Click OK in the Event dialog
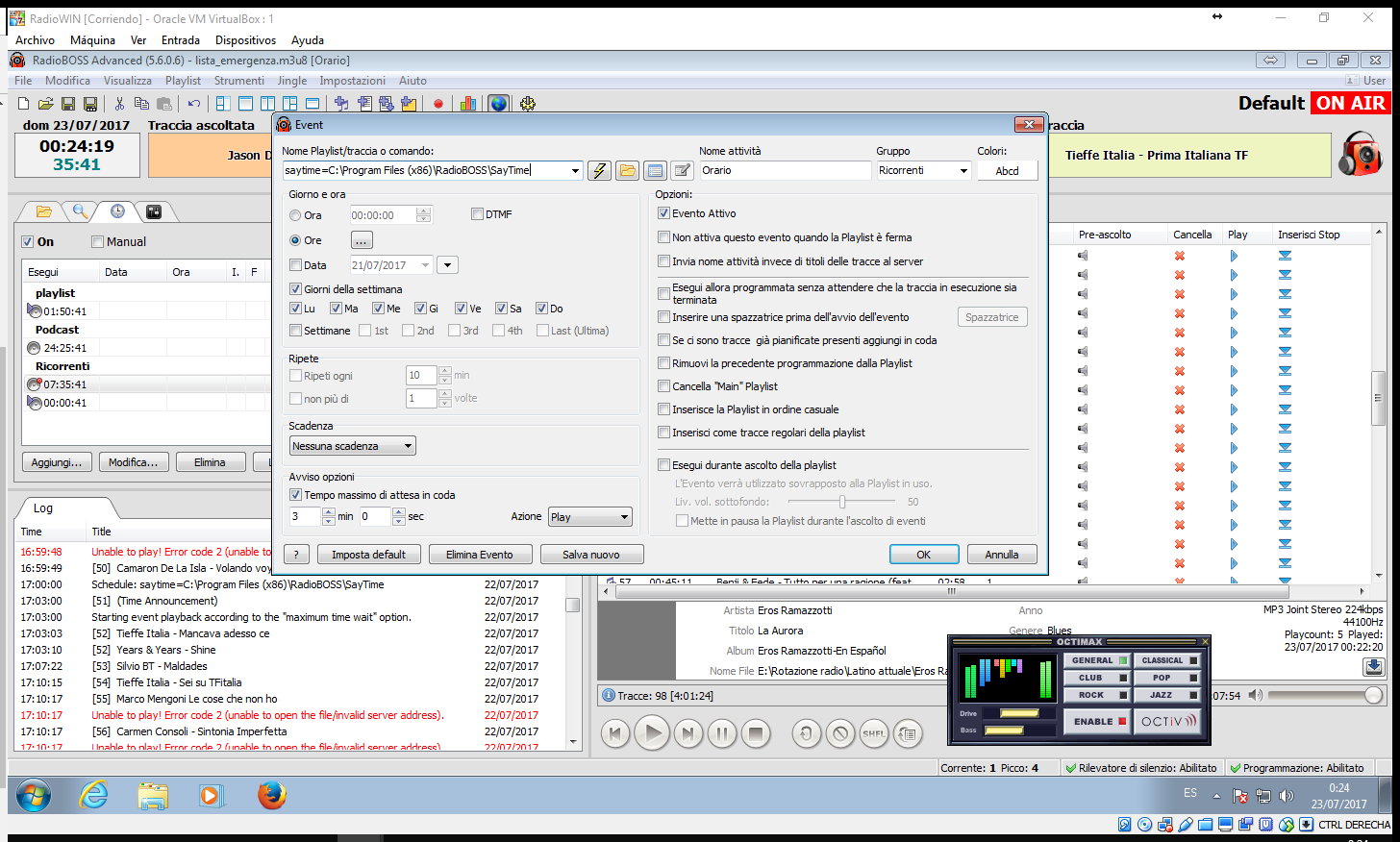1400x842 pixels. pos(923,555)
